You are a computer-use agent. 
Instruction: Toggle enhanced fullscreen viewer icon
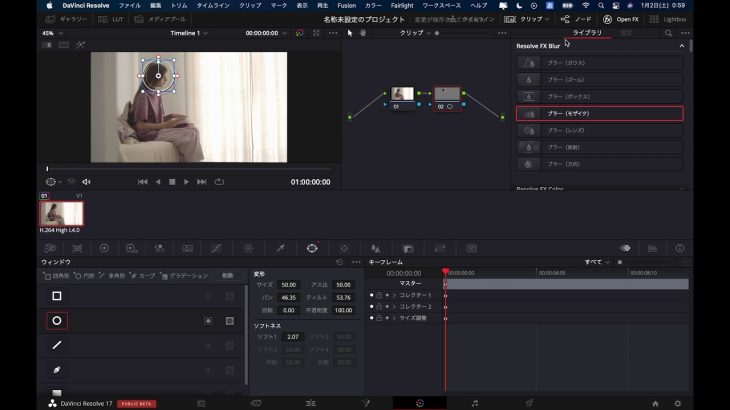pyautogui.click(x=316, y=33)
